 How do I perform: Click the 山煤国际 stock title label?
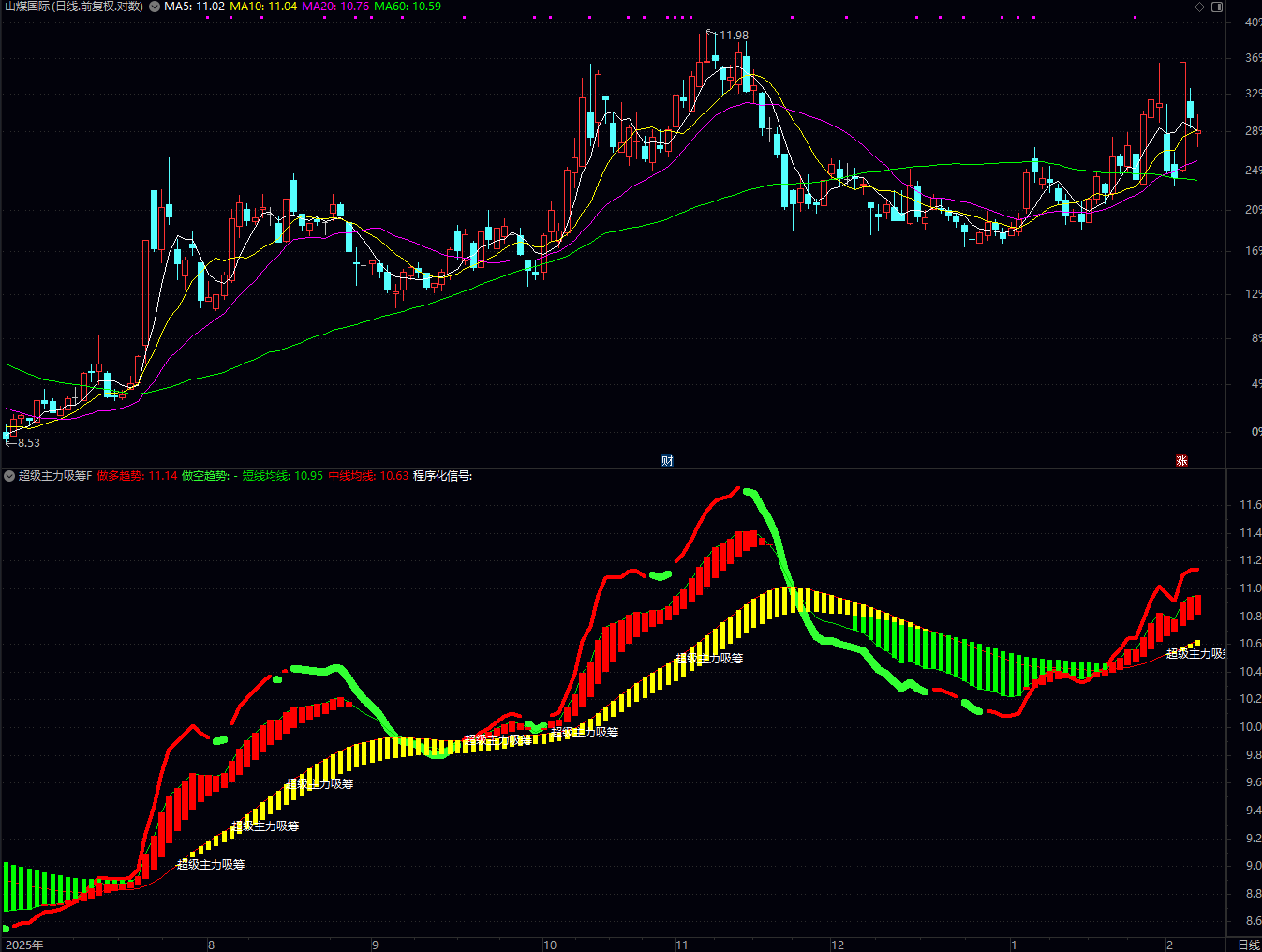[x=74, y=7]
